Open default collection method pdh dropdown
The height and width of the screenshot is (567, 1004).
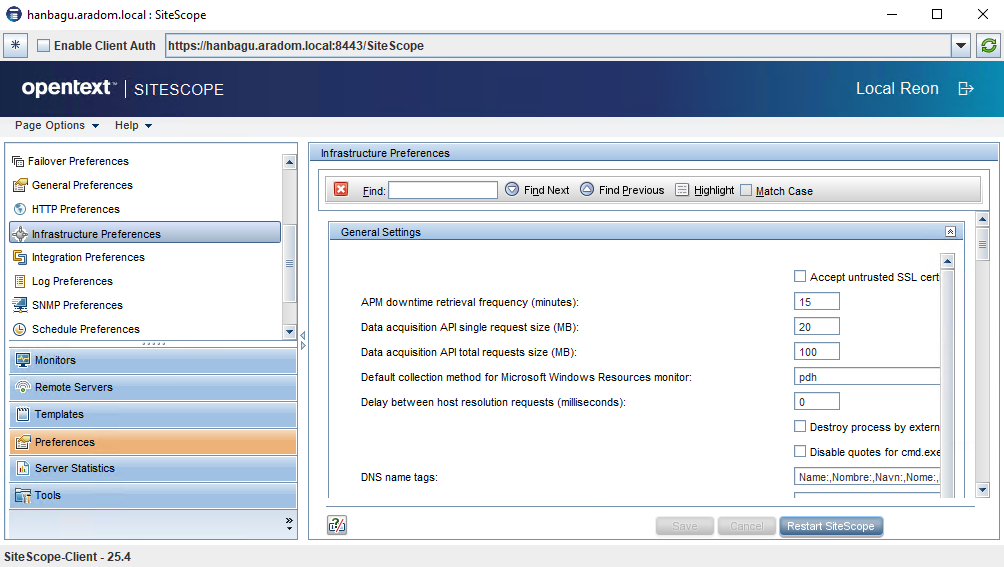coord(867,377)
